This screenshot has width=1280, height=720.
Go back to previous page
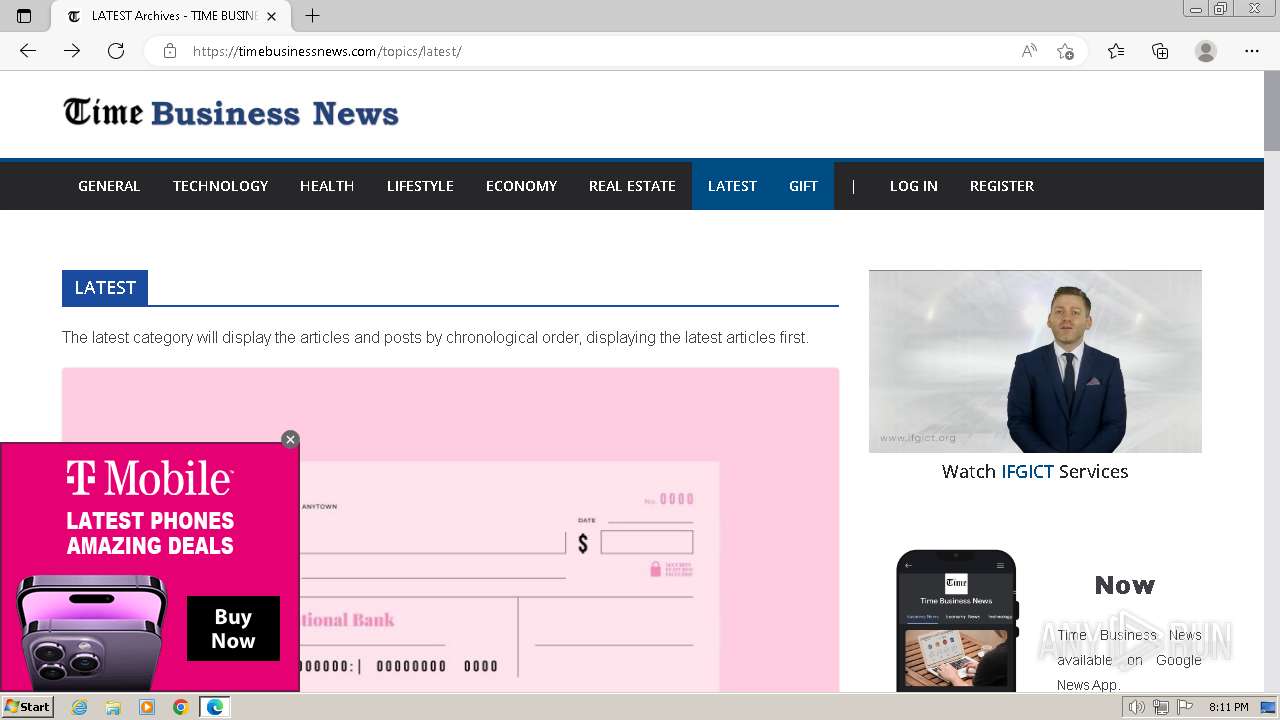coord(28,51)
